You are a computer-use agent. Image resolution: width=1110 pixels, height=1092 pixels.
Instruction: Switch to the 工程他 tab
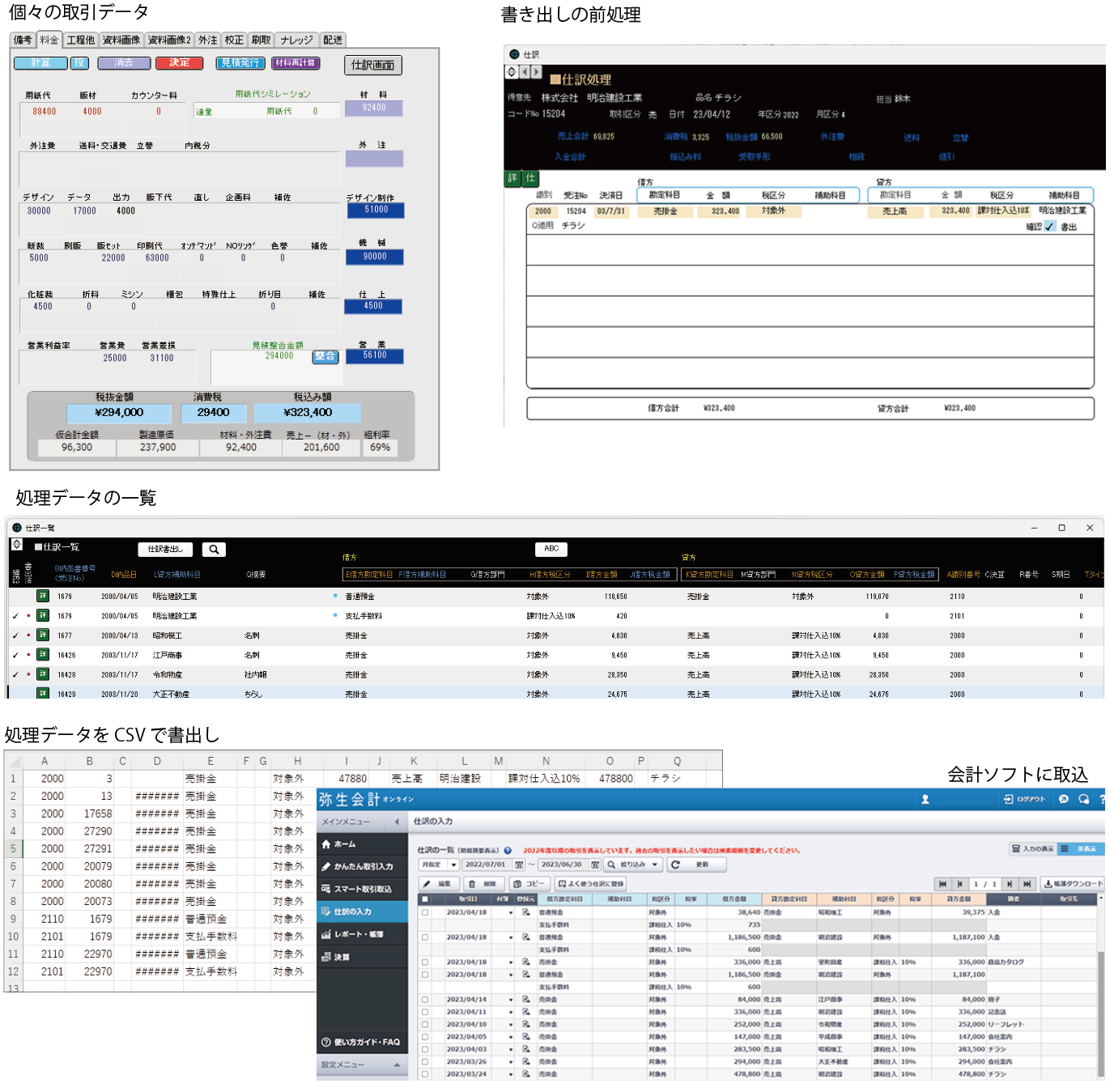click(x=81, y=40)
